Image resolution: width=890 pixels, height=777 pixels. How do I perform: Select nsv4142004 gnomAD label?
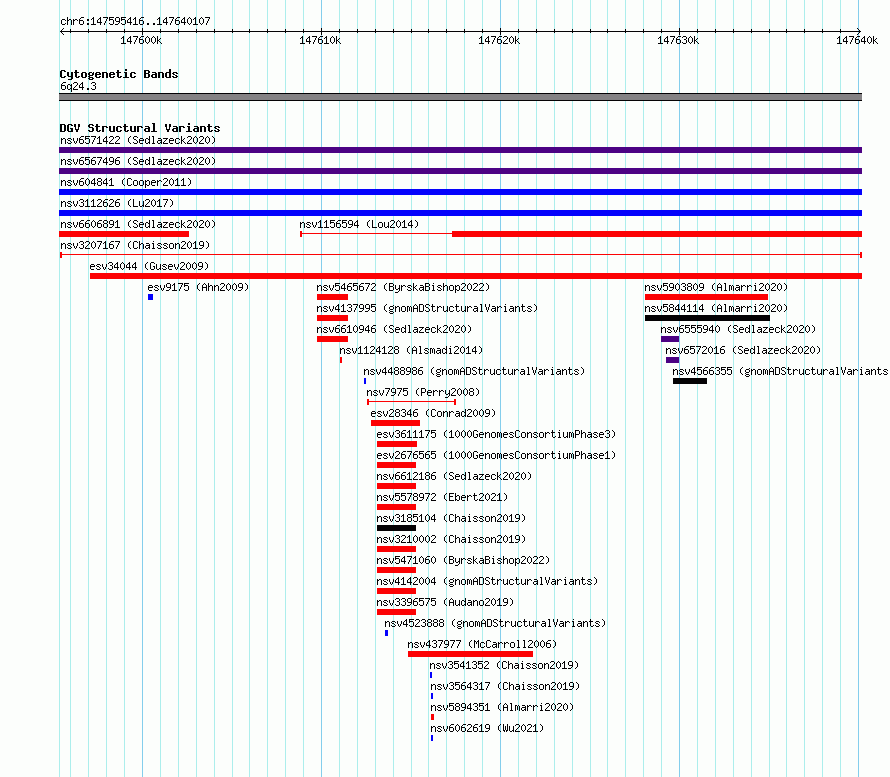[x=487, y=581]
